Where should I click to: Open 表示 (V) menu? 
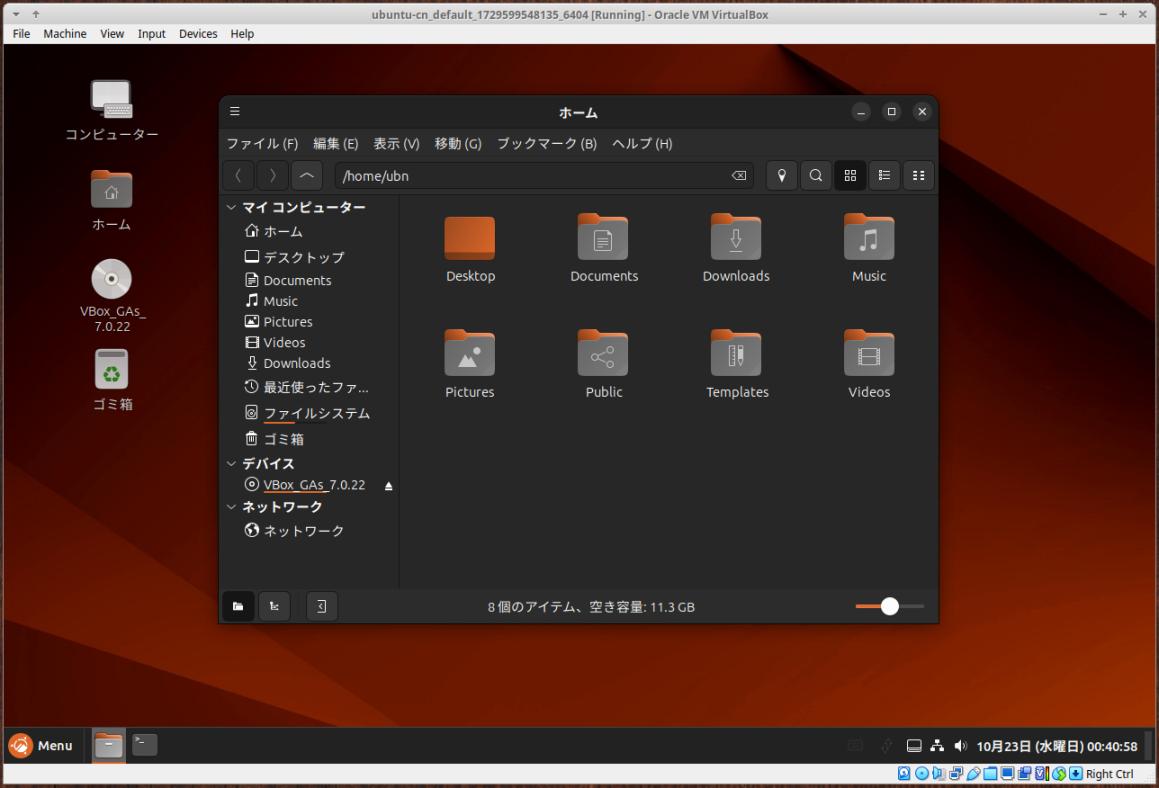(x=396, y=143)
